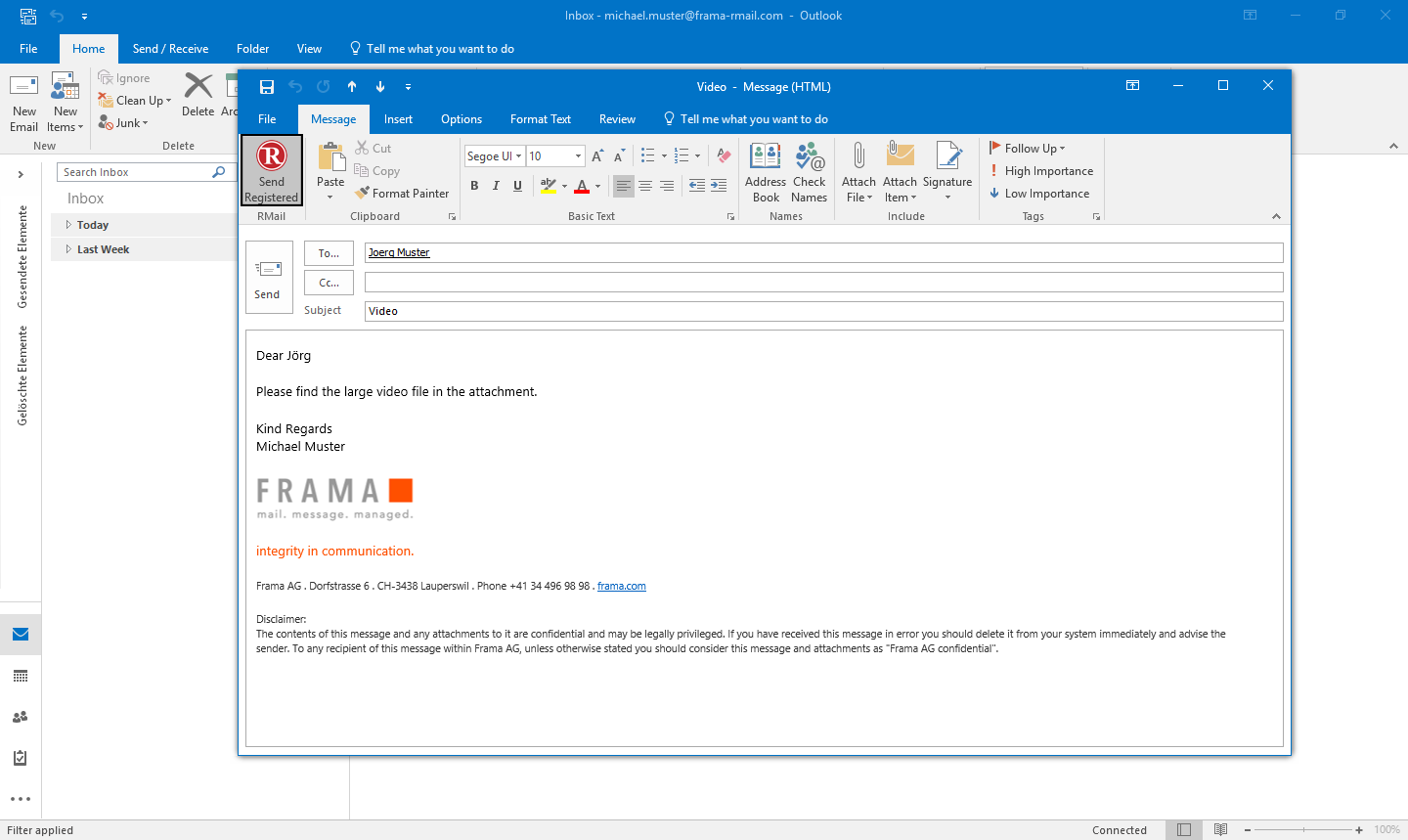Switch to Mail view in navigation bar
This screenshot has height=840, width=1408.
point(21,635)
